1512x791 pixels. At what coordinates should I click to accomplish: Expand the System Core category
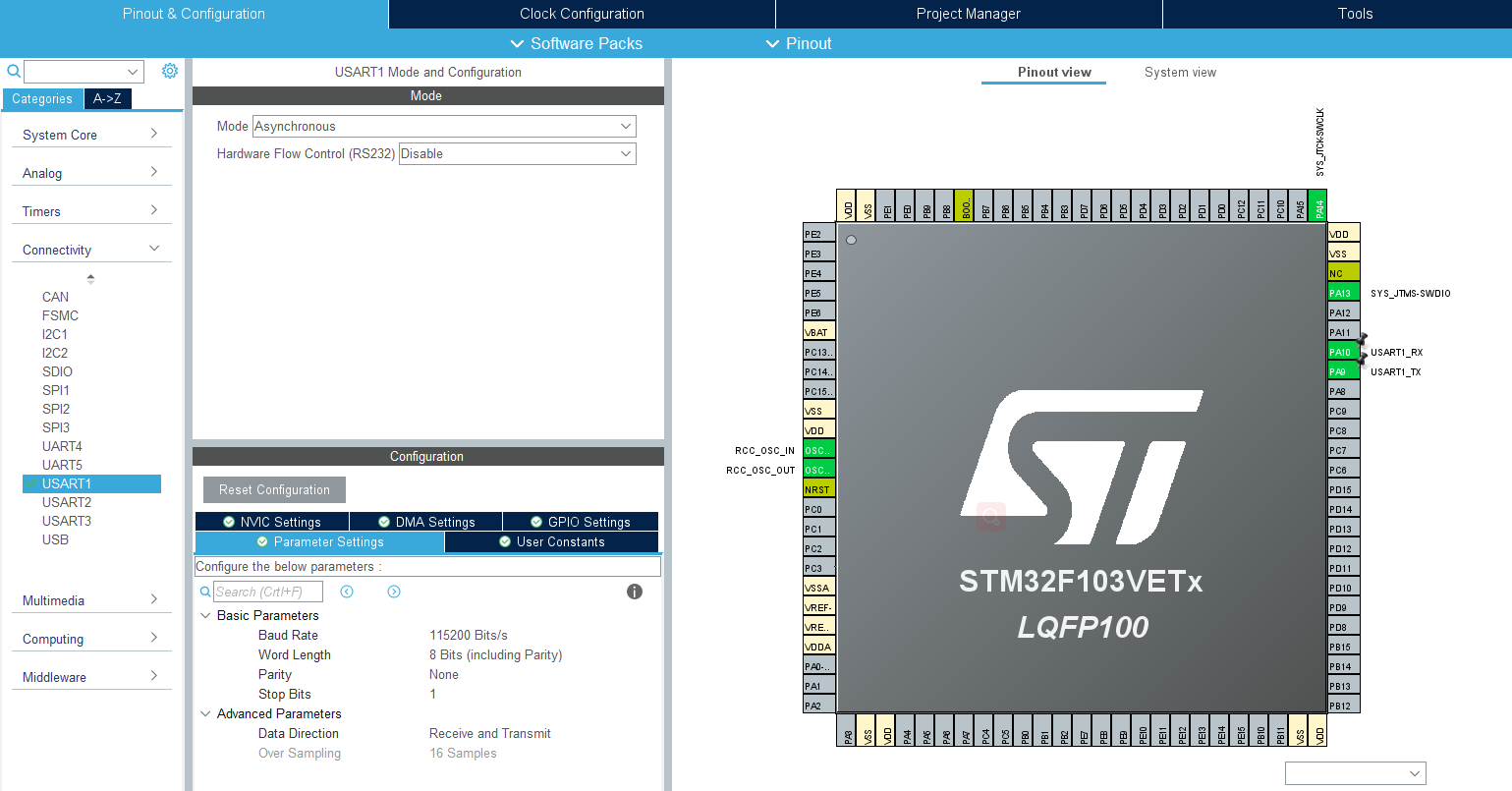[x=91, y=135]
